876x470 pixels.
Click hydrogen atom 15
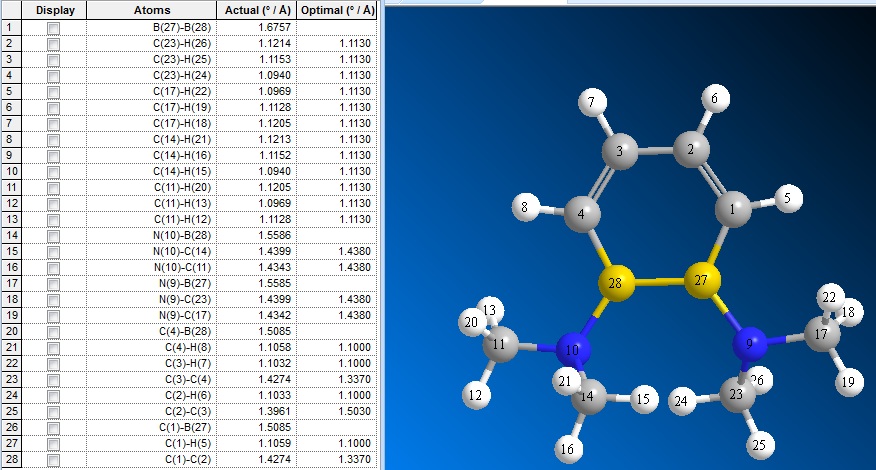tap(644, 399)
